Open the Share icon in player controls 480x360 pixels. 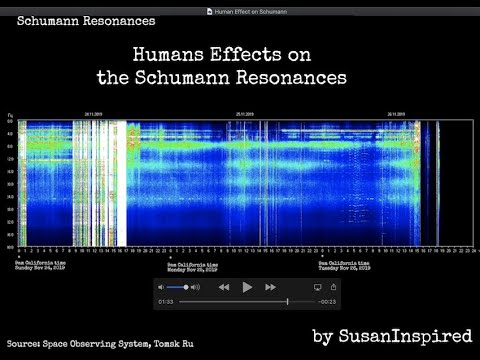click(x=333, y=287)
